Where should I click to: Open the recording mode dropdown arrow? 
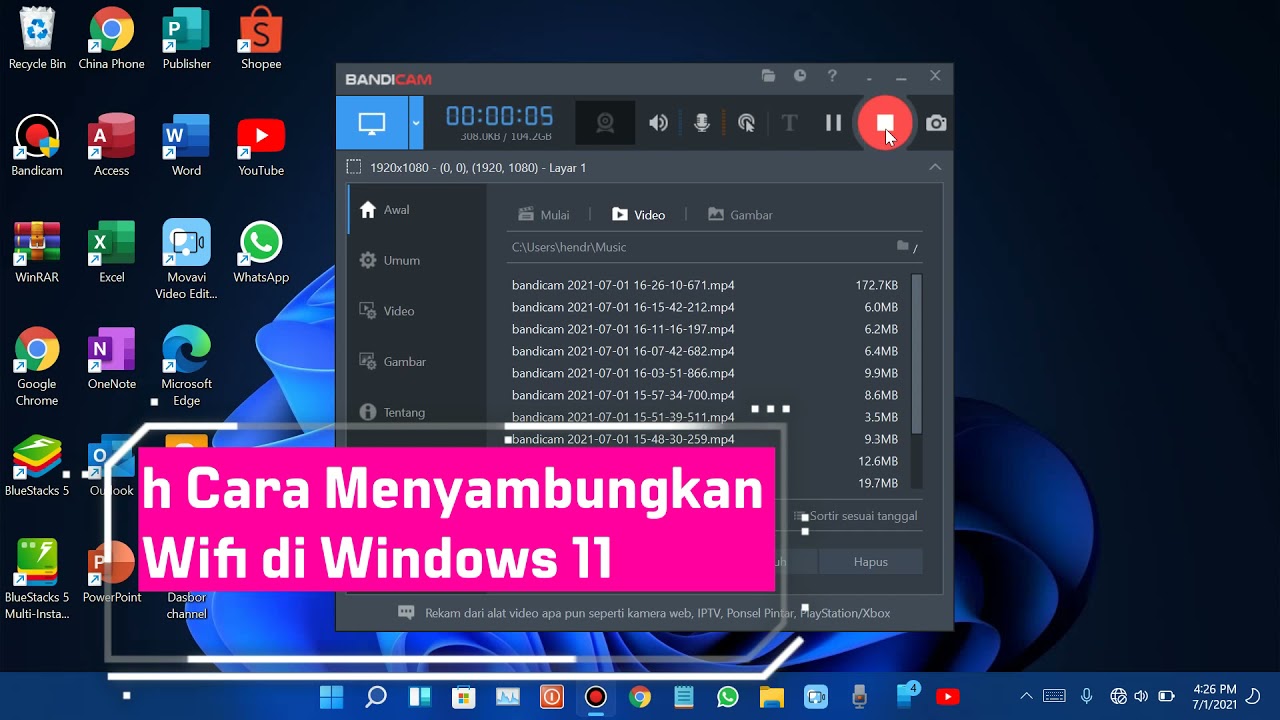coord(416,123)
